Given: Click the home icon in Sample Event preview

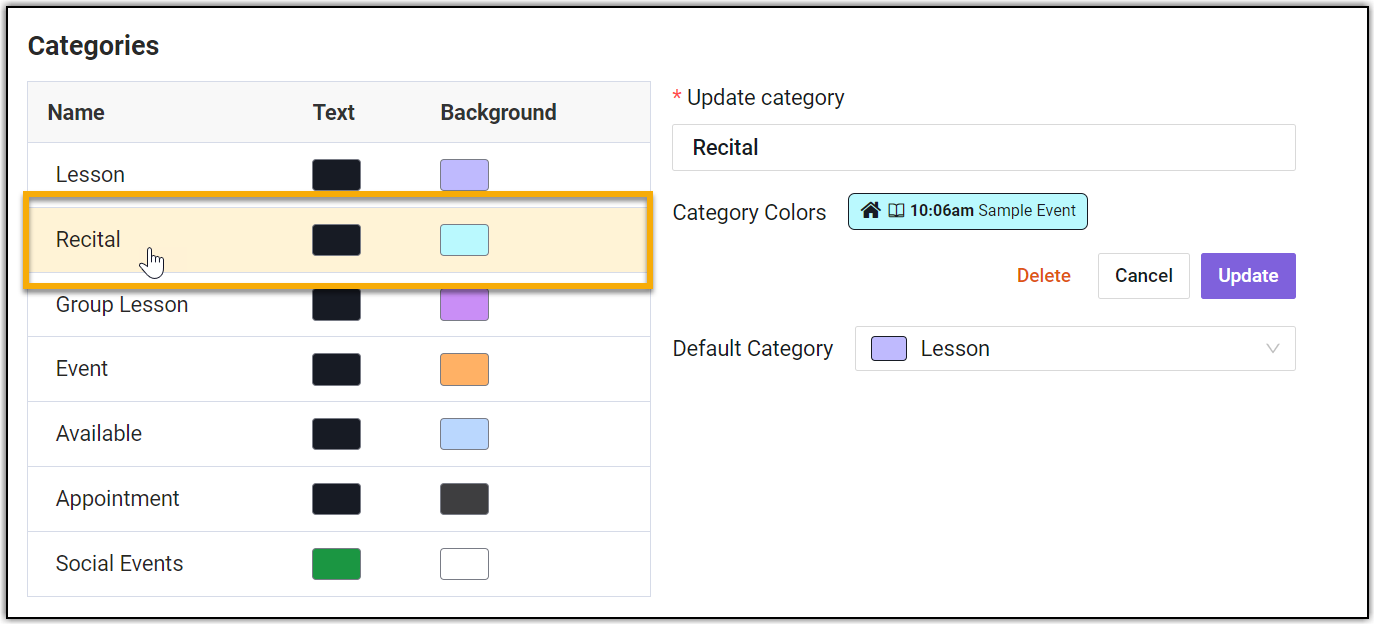Looking at the screenshot, I should click(871, 211).
